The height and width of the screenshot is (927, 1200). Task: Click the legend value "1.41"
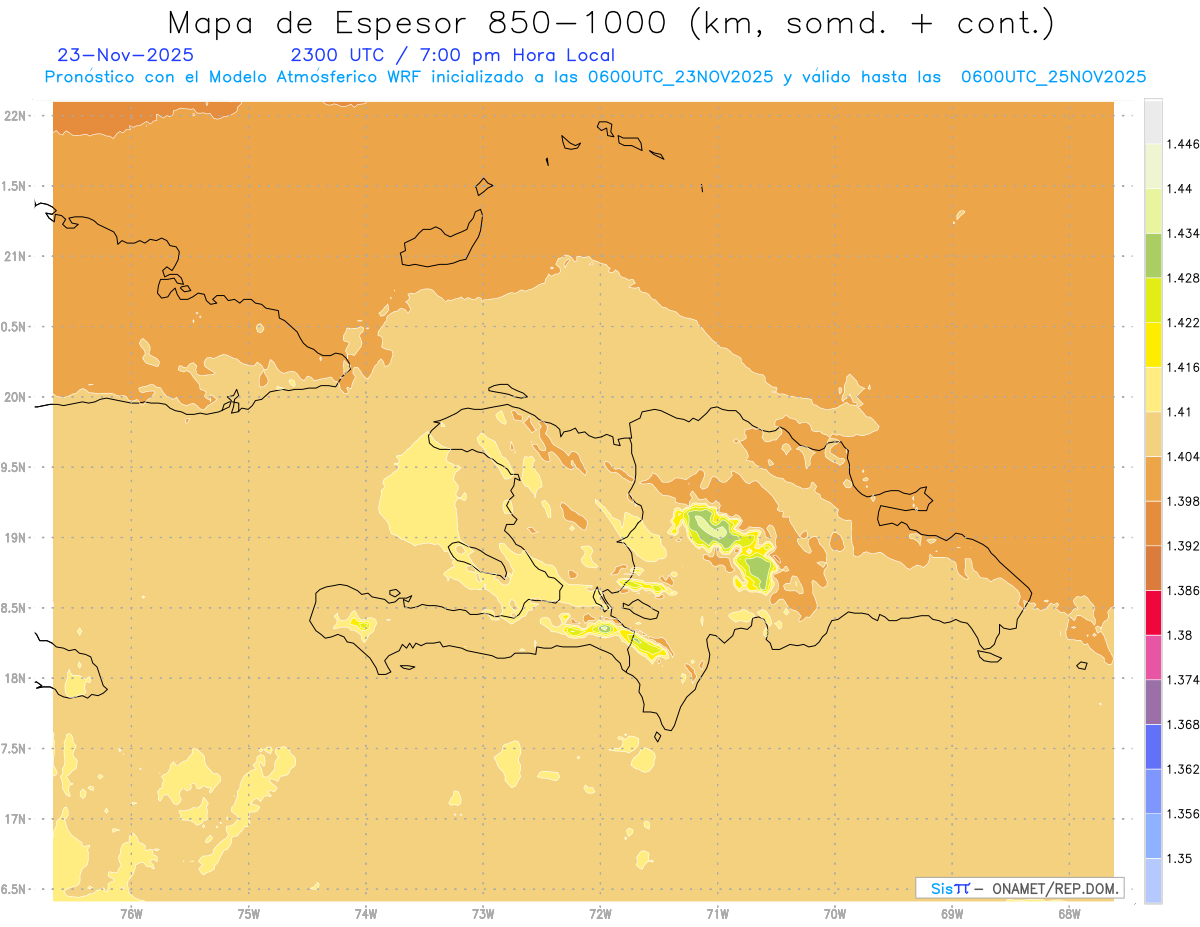point(1181,412)
